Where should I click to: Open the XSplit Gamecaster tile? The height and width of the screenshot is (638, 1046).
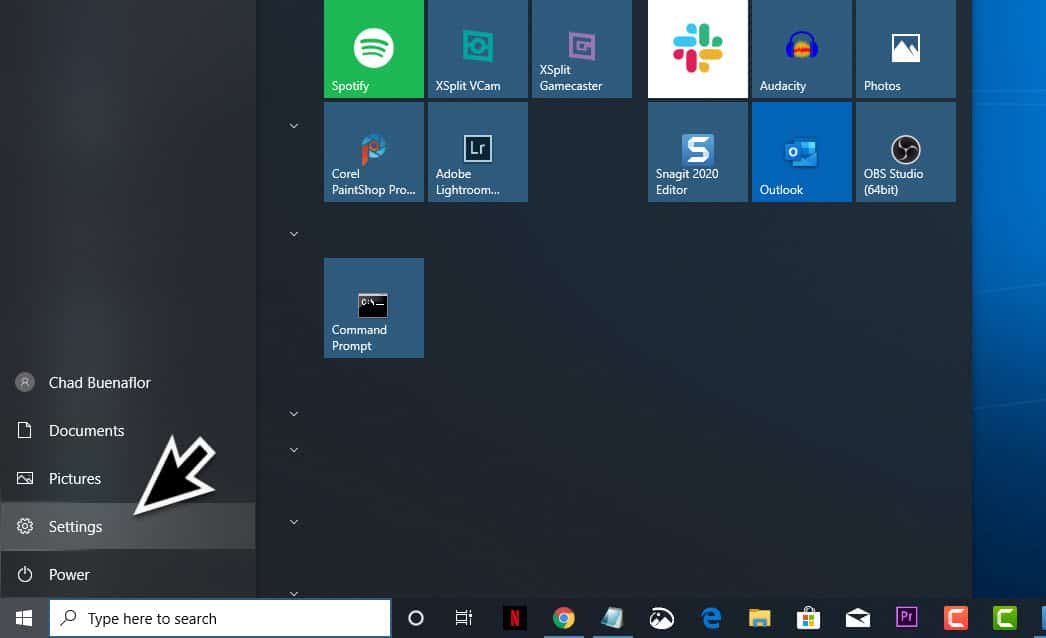coord(582,49)
